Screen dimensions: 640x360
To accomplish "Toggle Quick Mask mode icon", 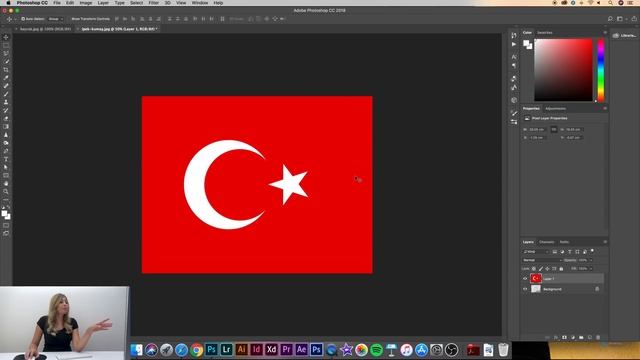I will [6, 225].
